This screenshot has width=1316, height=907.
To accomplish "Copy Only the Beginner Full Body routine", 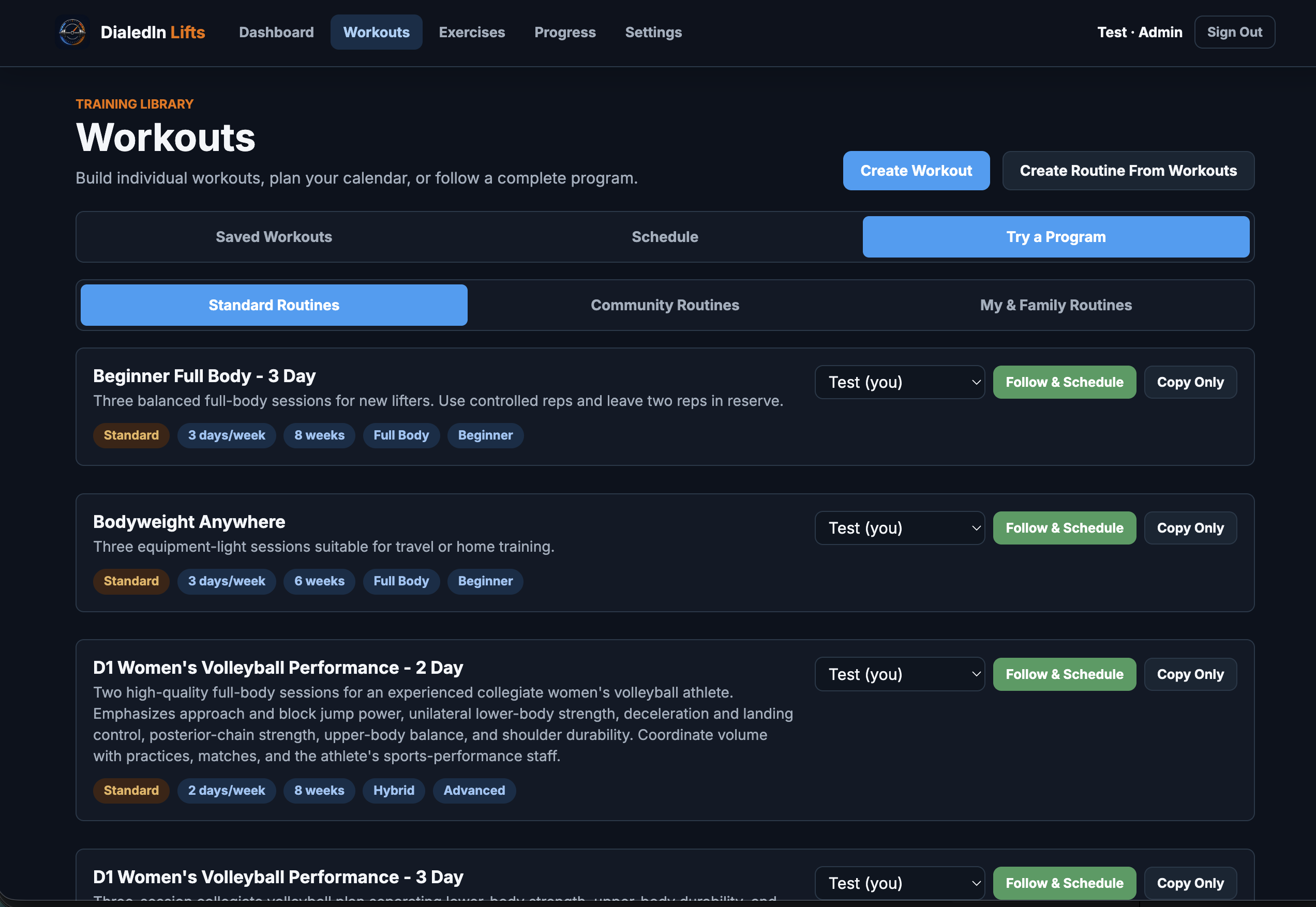I will pyautogui.click(x=1190, y=382).
